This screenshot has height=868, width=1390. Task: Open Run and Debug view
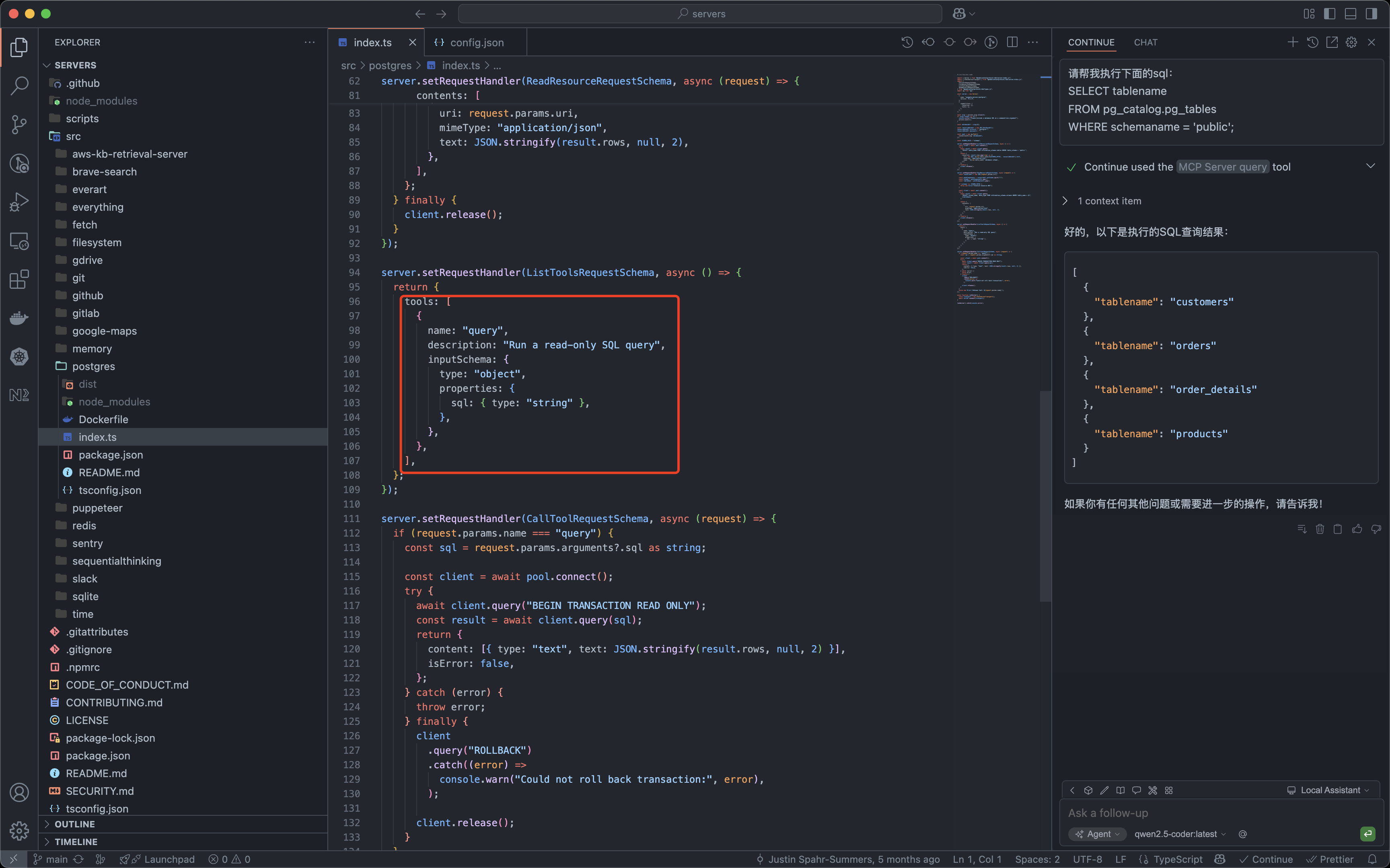19,202
